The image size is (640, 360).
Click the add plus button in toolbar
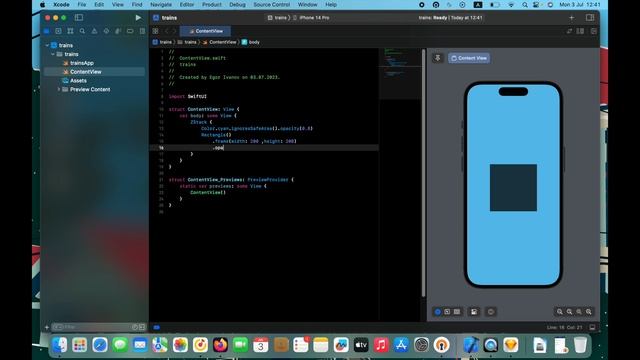coord(571,18)
